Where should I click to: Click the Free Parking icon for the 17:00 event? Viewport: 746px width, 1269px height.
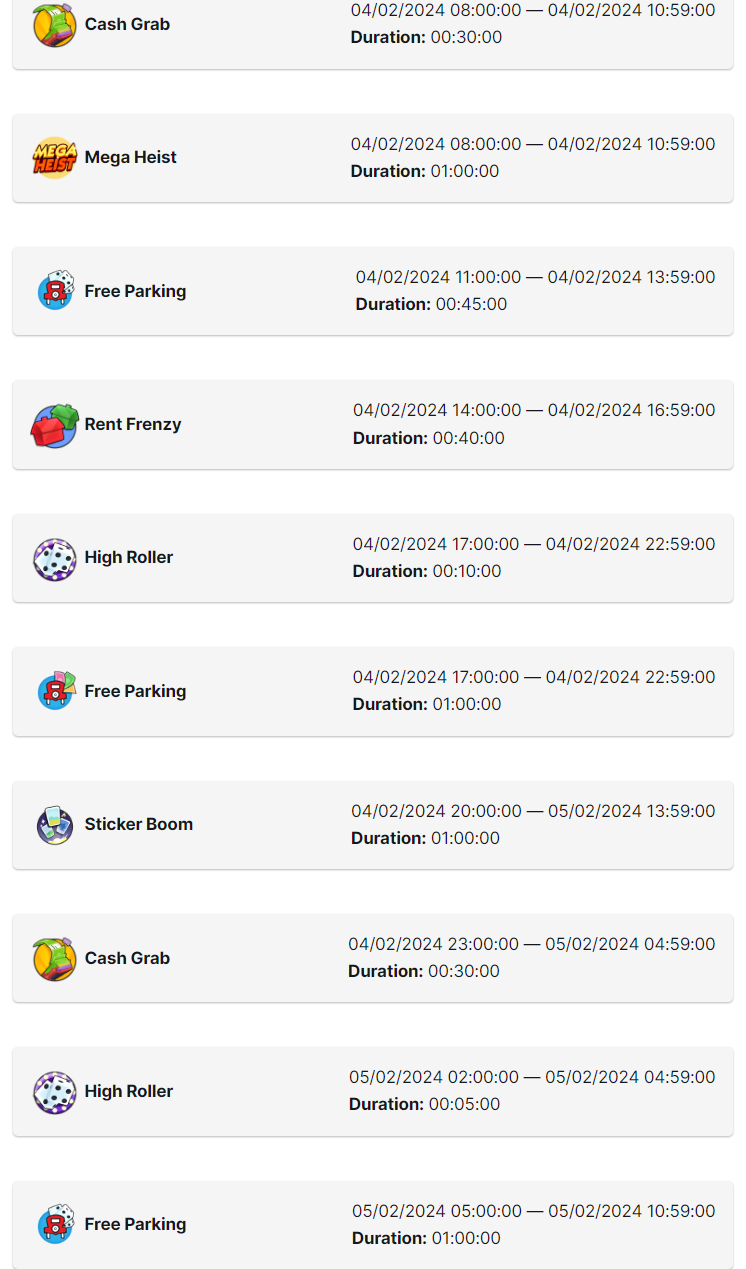56,691
